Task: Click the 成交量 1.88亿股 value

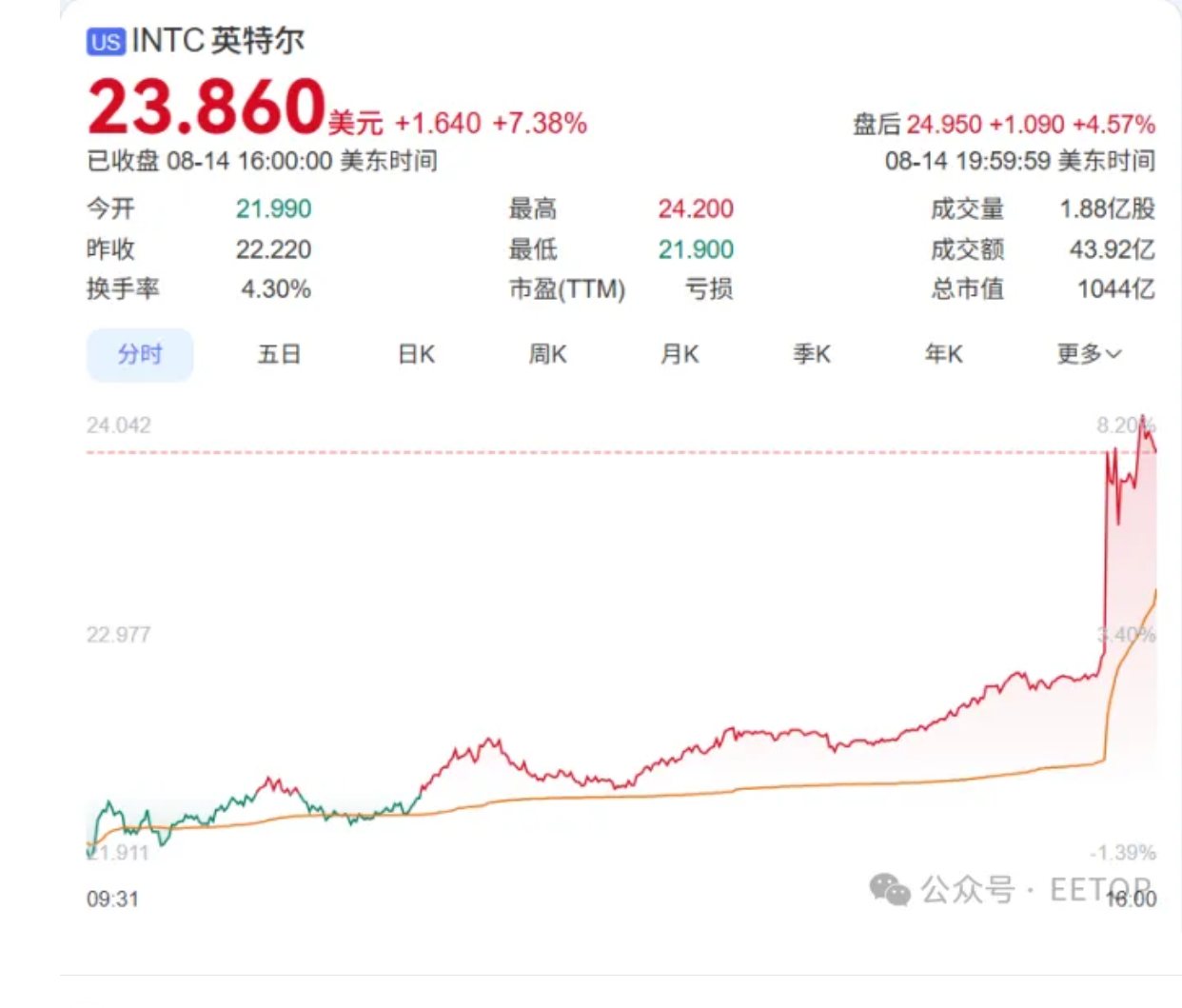Action: (x=1107, y=209)
